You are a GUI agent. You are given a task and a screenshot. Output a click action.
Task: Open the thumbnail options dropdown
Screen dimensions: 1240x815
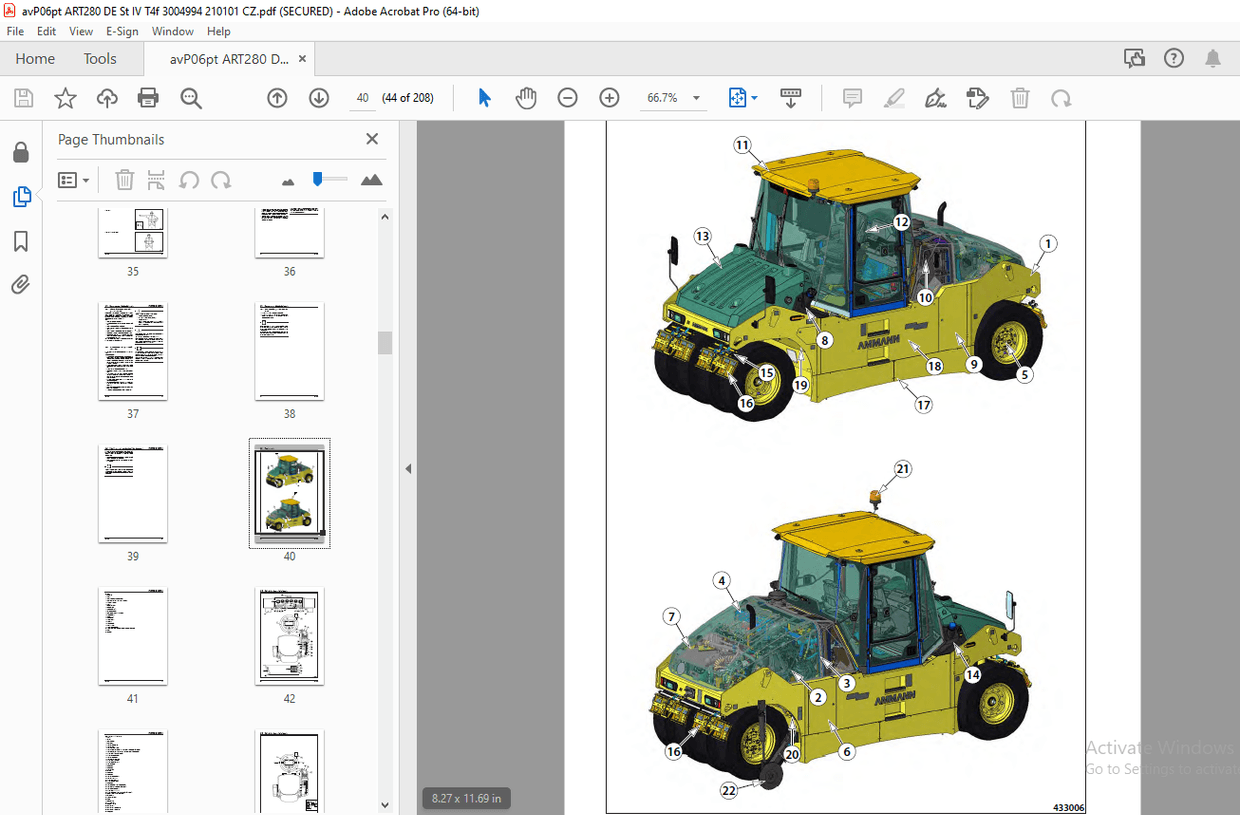[73, 180]
